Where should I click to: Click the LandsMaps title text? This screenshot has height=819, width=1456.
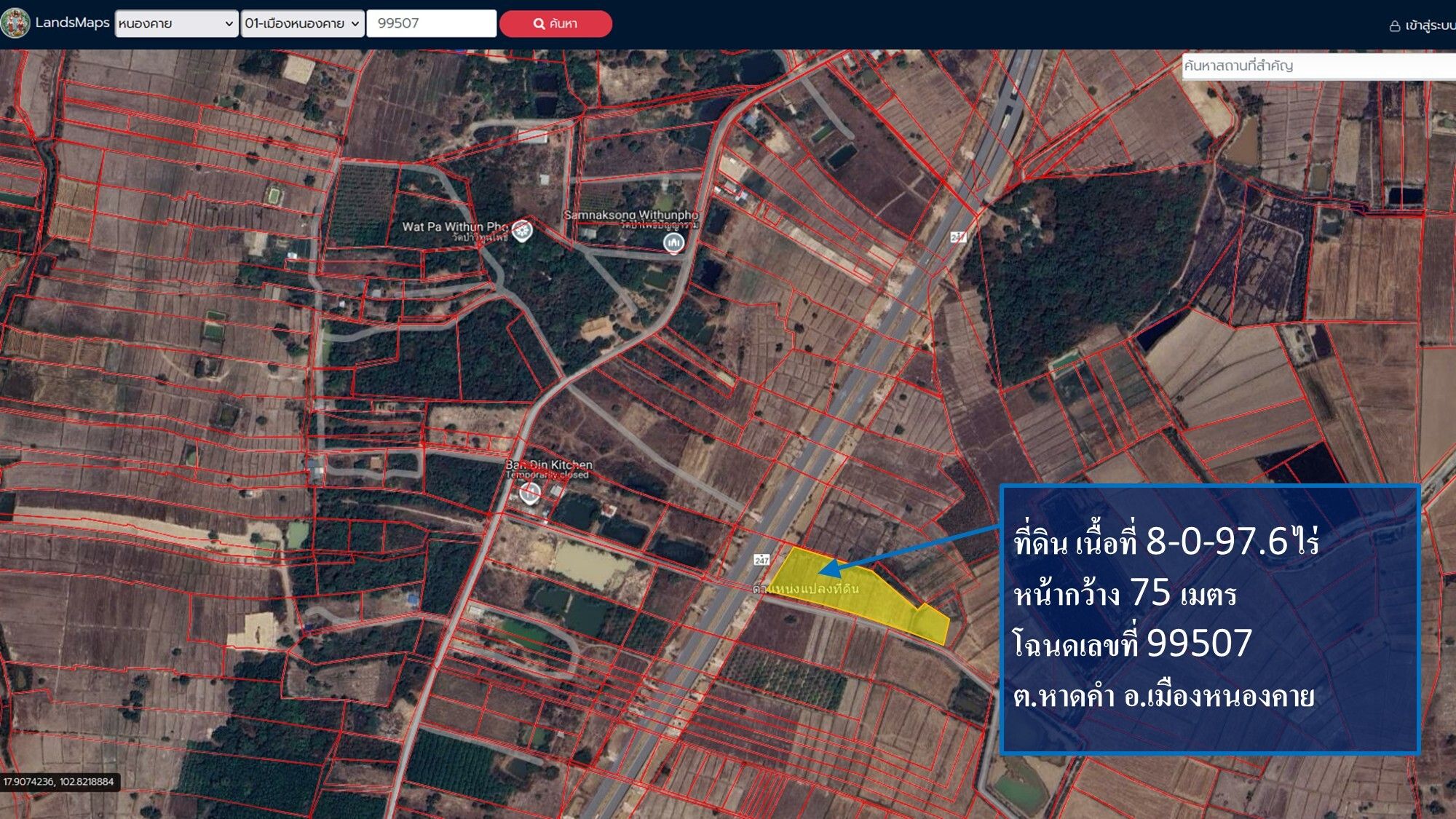click(x=72, y=23)
